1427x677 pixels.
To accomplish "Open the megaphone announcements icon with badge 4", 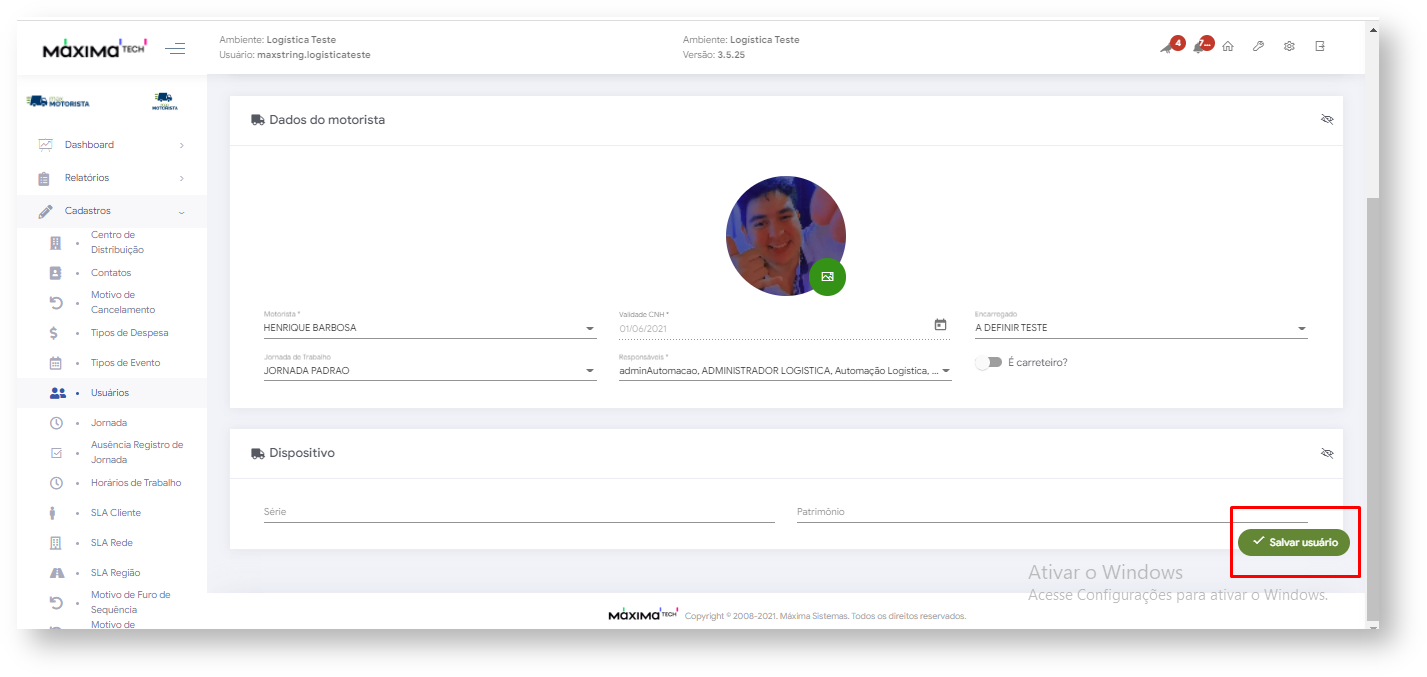I will pyautogui.click(x=1171, y=46).
